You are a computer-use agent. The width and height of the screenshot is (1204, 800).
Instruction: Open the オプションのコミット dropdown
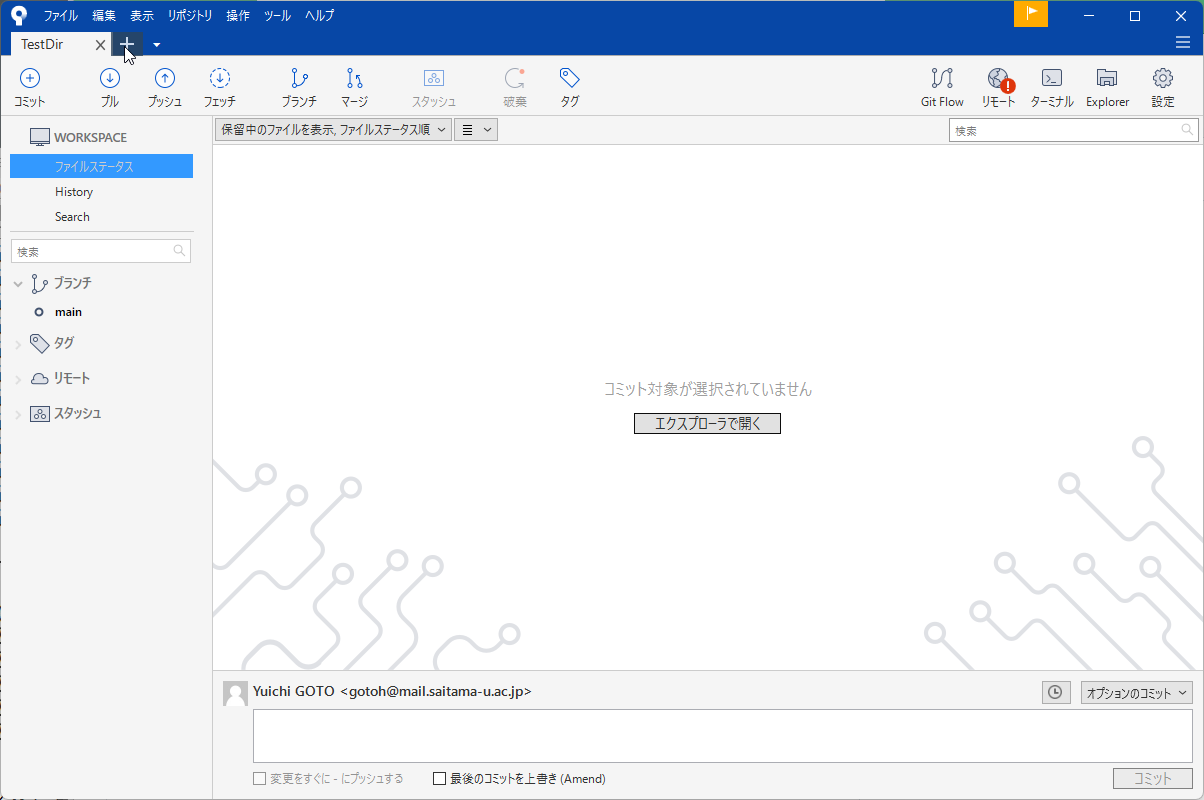[x=1137, y=693]
